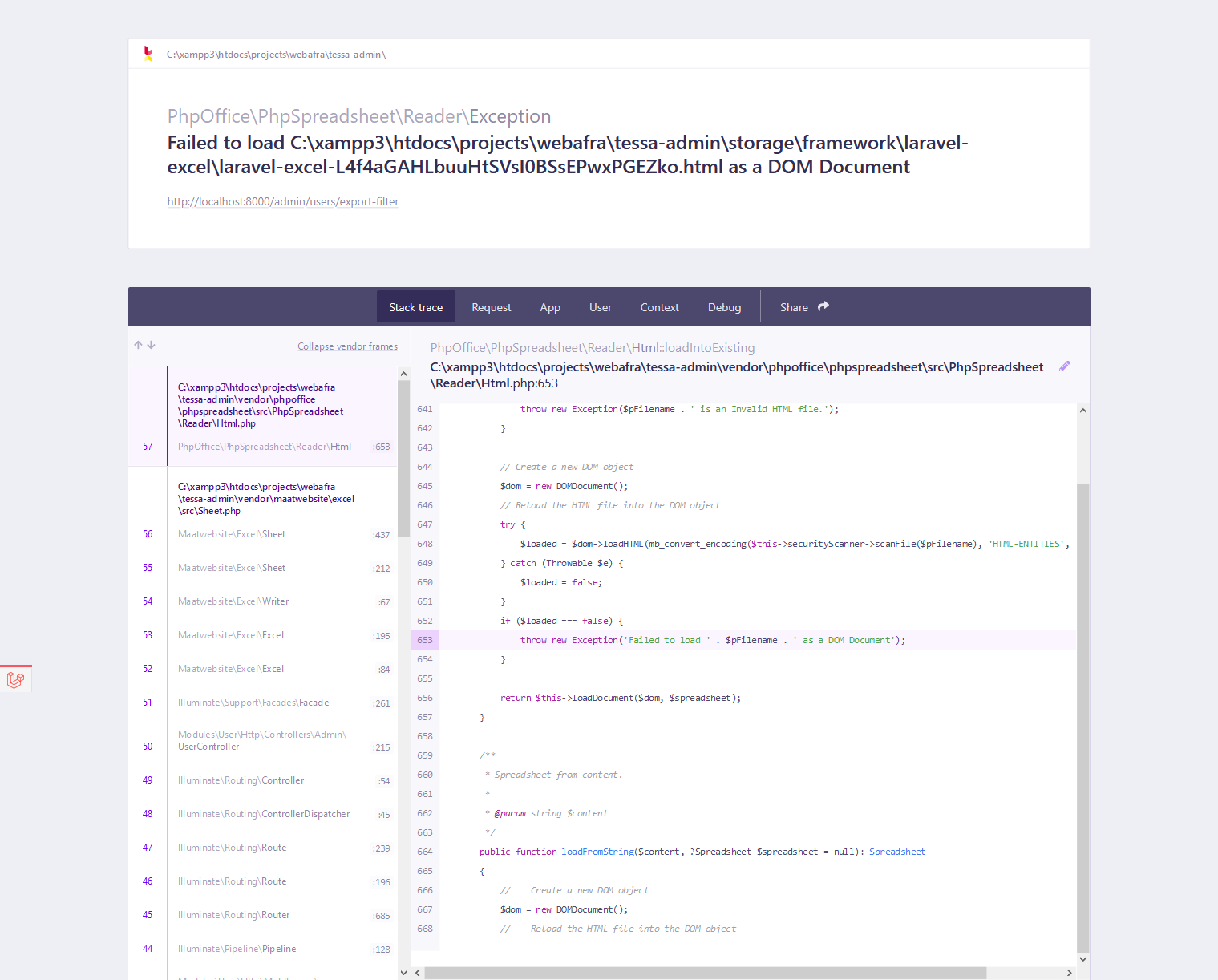Viewport: 1218px width, 980px height.
Task: Select frame 47 Routing\Route :239
Action: coord(263,848)
